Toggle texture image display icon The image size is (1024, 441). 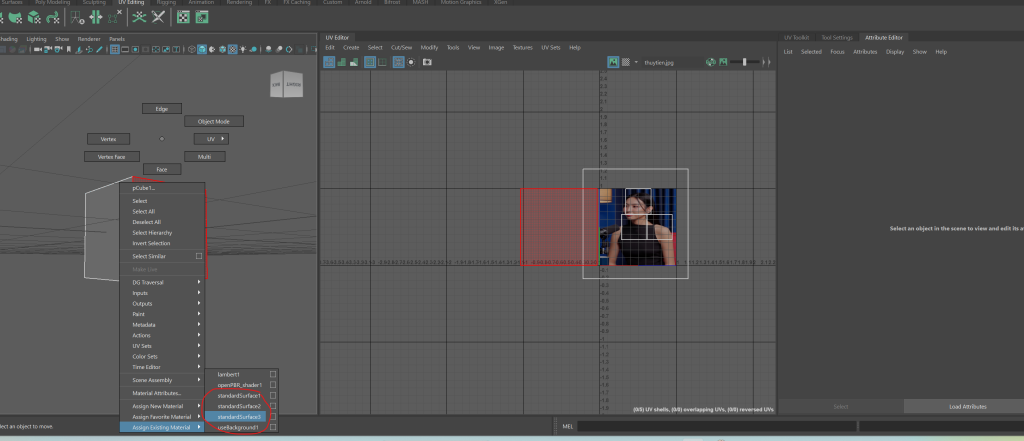click(614, 62)
